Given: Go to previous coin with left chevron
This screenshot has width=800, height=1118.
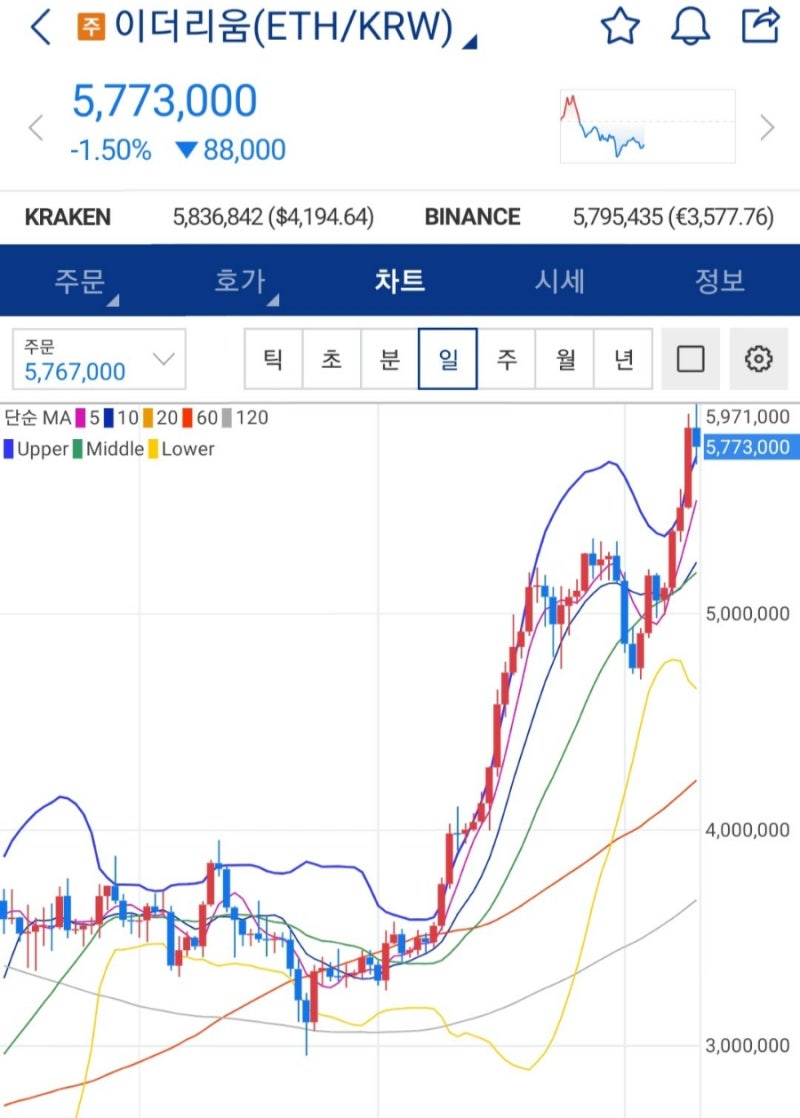Looking at the screenshot, I should [36, 128].
